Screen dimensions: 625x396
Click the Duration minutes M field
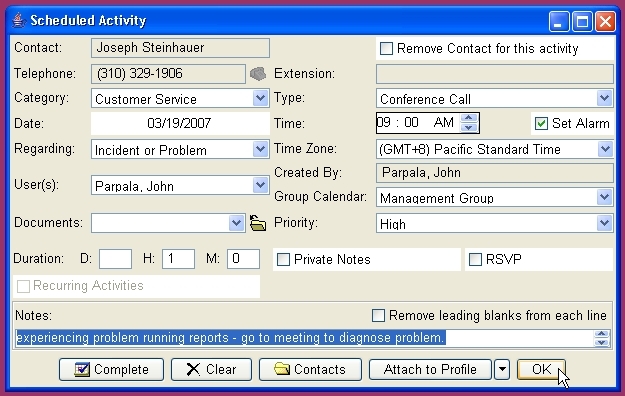[244, 259]
